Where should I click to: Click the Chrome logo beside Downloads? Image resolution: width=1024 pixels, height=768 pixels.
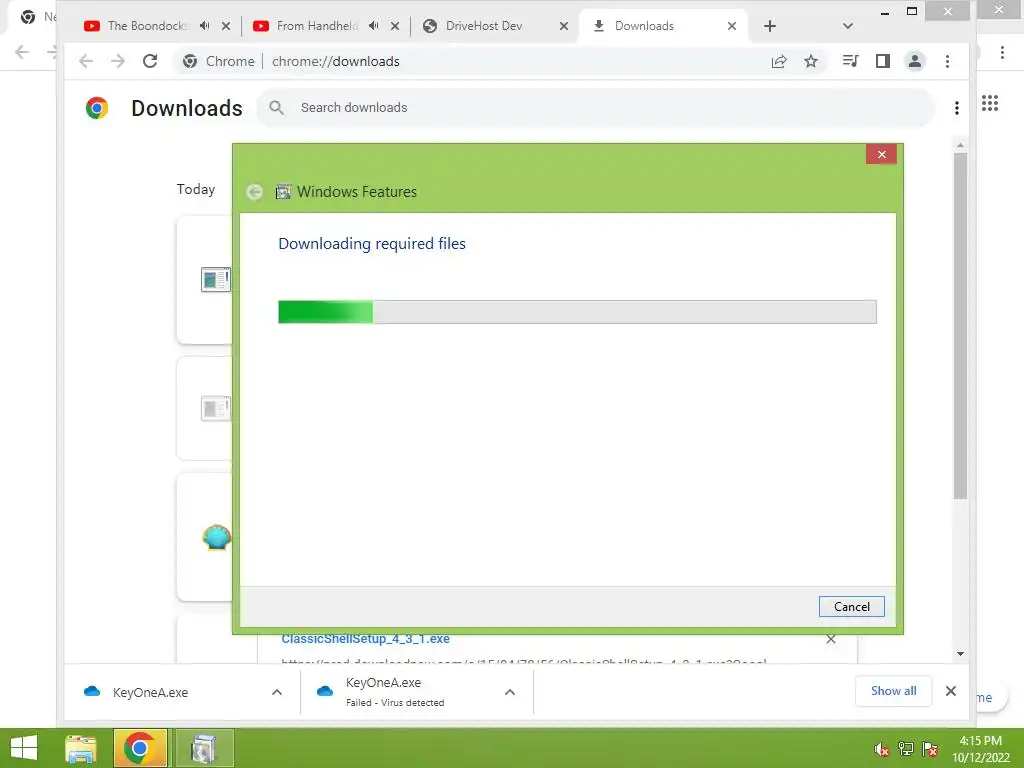pos(97,108)
